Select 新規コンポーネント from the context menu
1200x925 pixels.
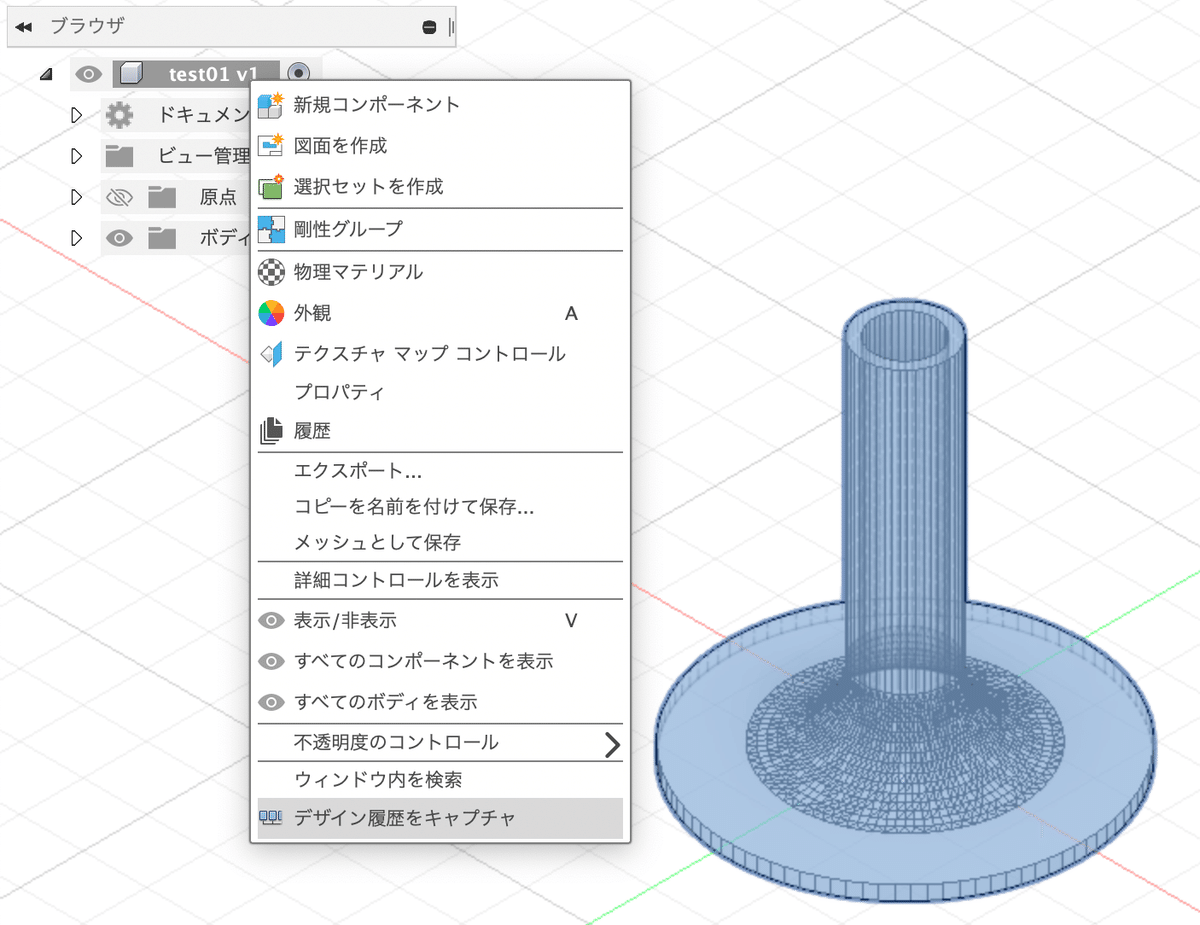(440, 105)
